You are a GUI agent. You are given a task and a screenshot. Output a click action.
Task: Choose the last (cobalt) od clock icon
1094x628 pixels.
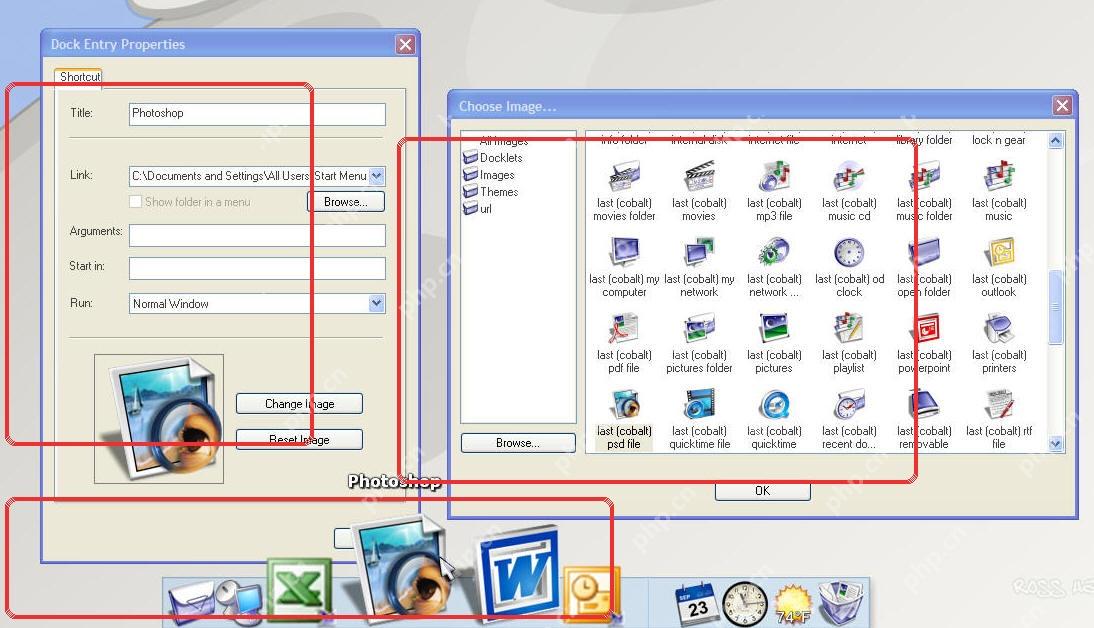click(849, 253)
